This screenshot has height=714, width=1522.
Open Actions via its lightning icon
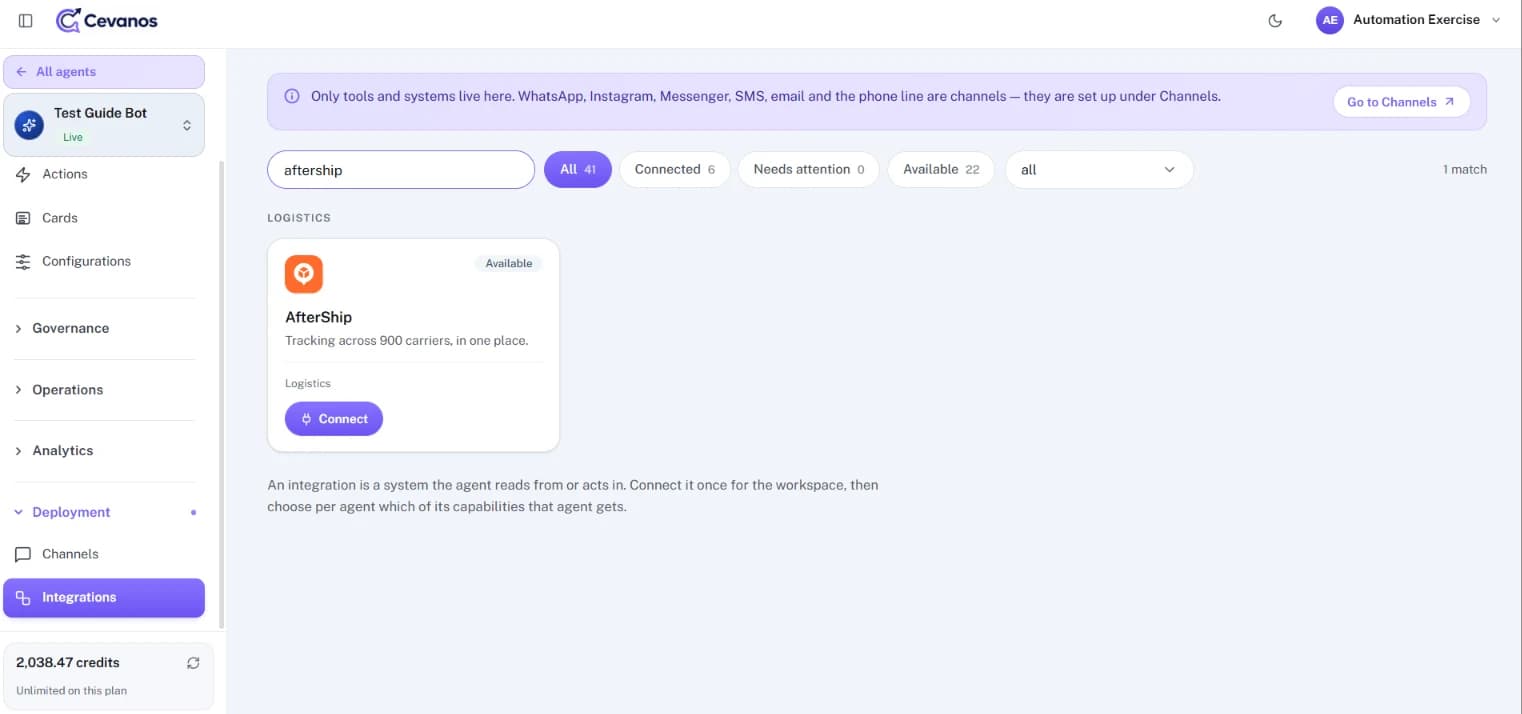(x=23, y=174)
